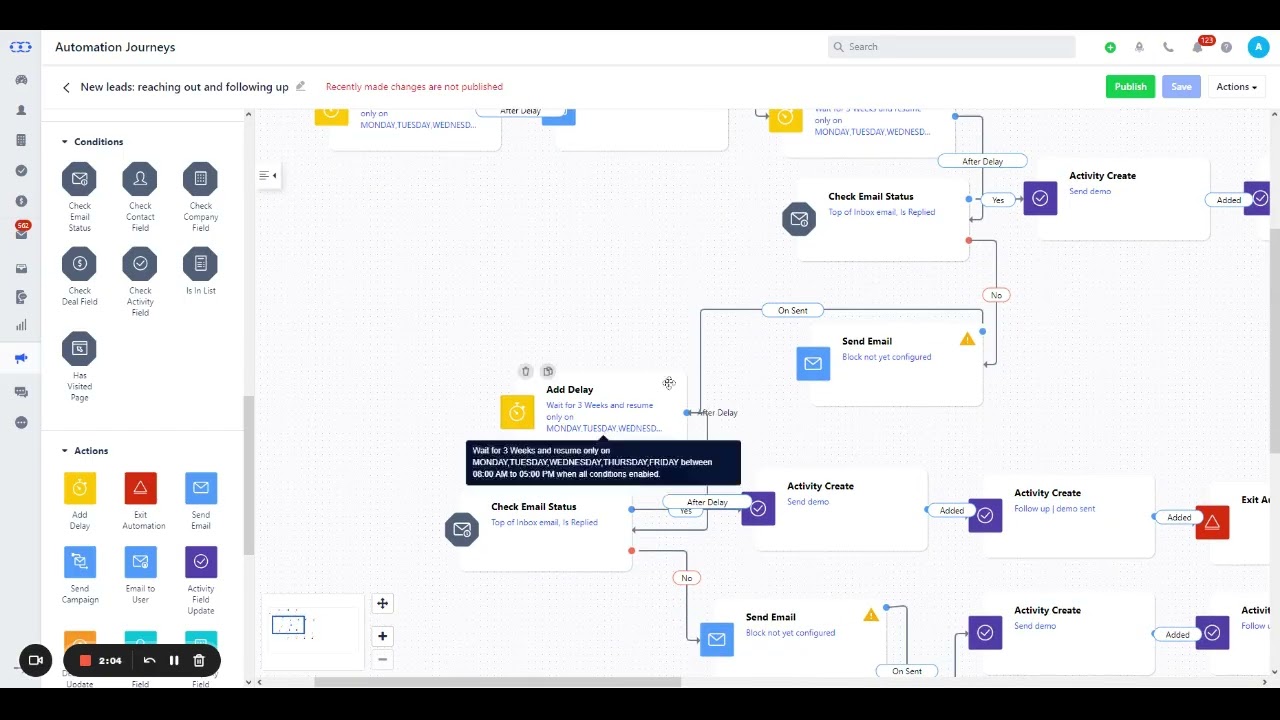Stop the screen recording
1280x720 pixels.
pyautogui.click(x=85, y=660)
